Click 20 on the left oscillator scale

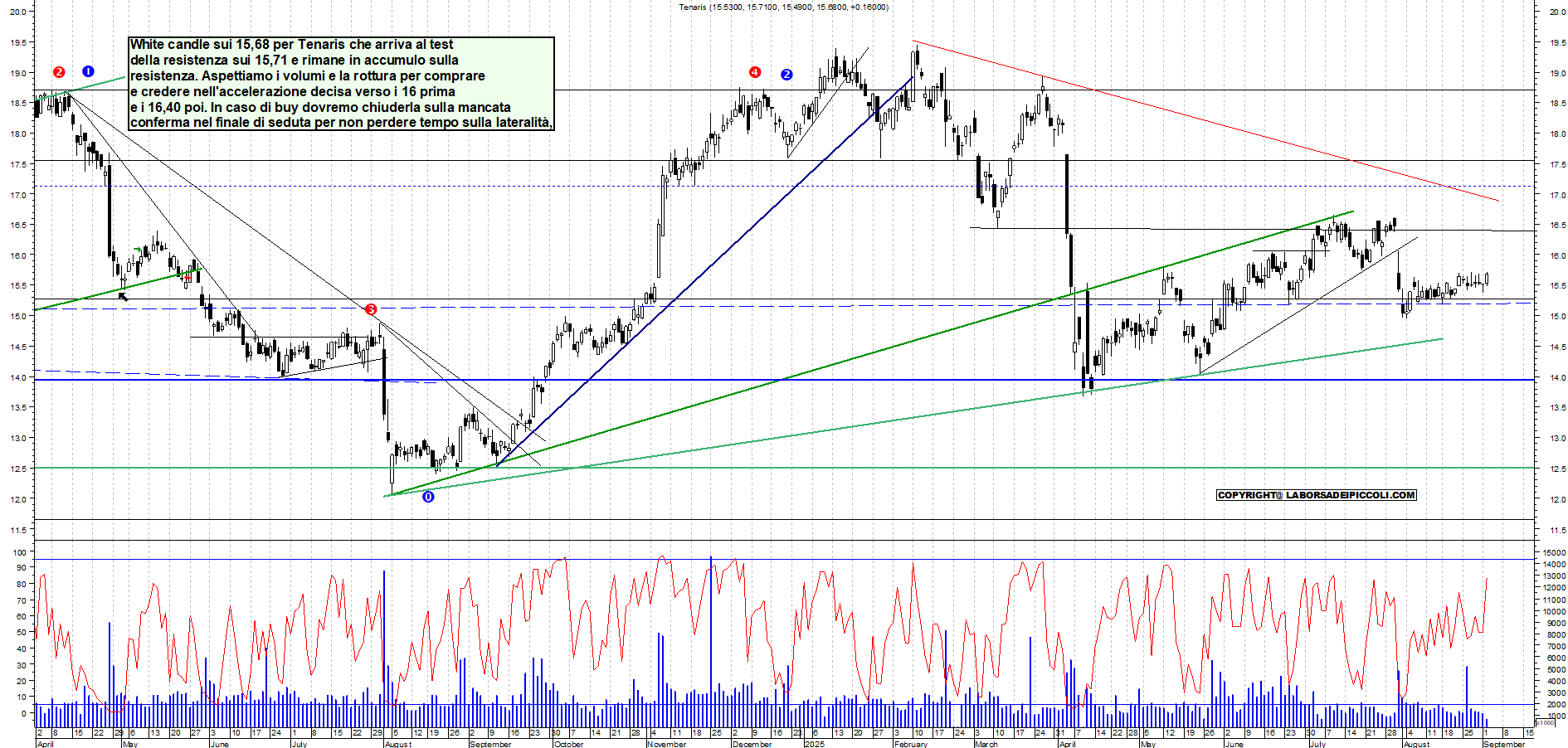click(x=21, y=681)
